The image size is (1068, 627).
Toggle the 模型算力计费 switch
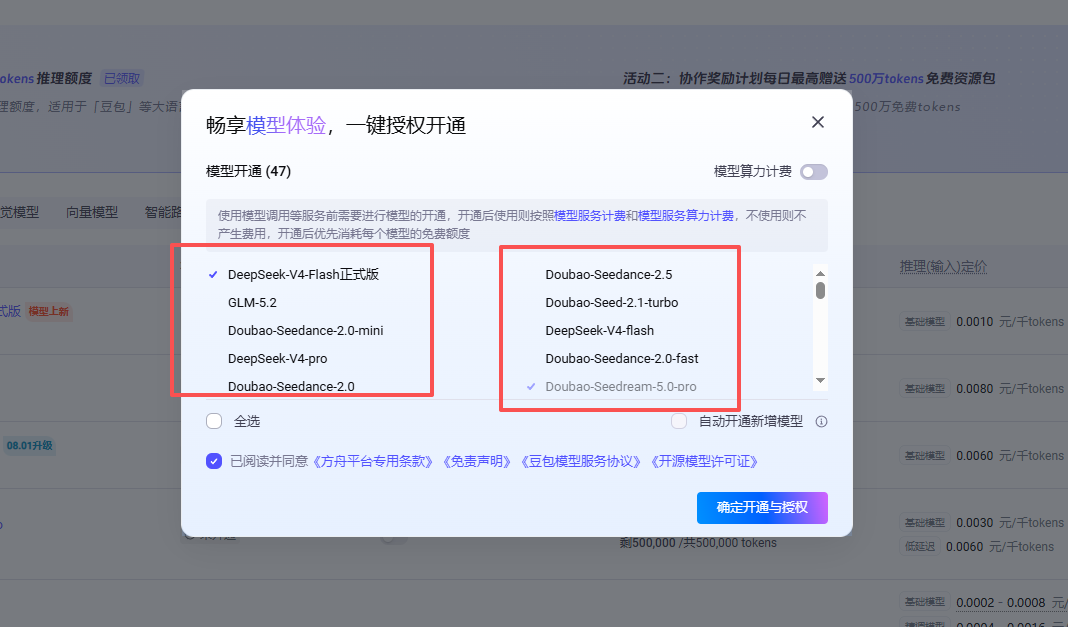pos(814,172)
